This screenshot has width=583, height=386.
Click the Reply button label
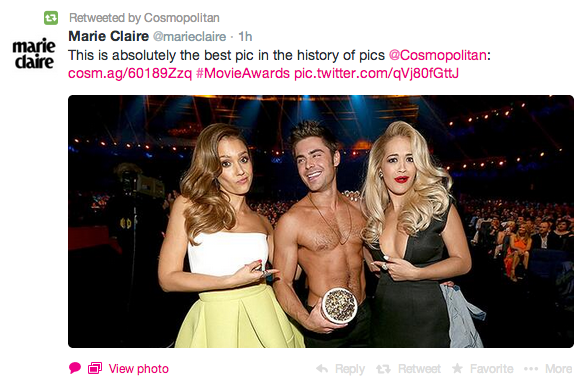[350, 369]
